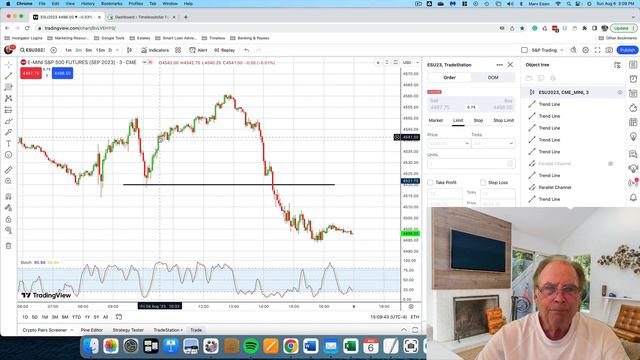The height and width of the screenshot is (360, 640).
Task: Toggle visibility of ESU2023, CME_MINI, 3
Action: (x=620, y=93)
